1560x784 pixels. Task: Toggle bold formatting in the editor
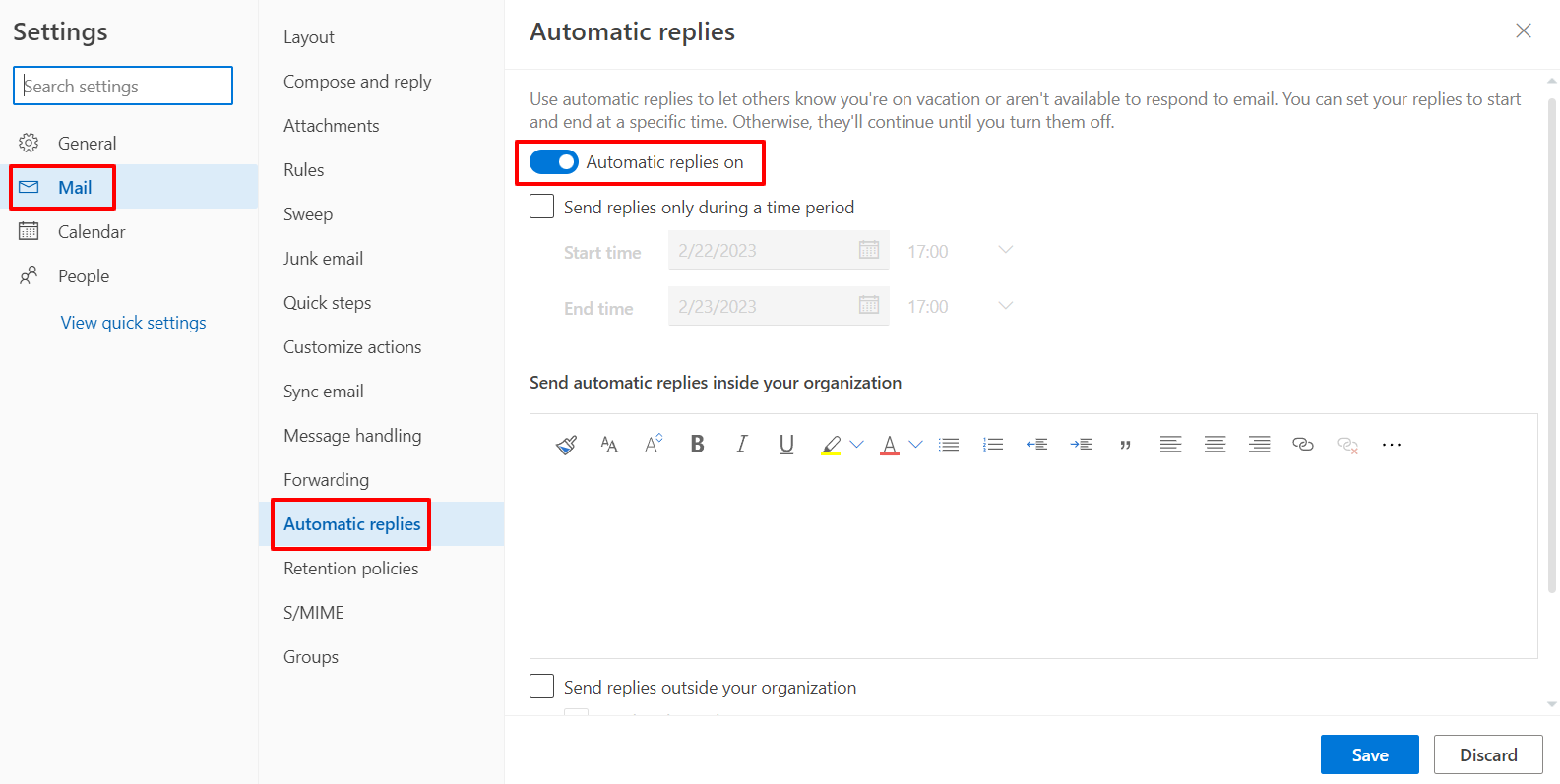point(697,445)
